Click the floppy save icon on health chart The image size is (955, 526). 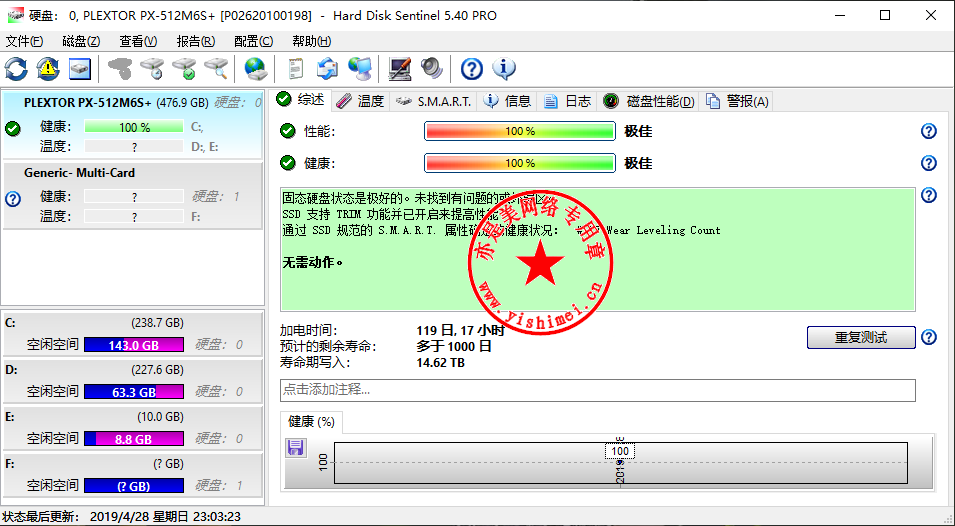tap(295, 447)
